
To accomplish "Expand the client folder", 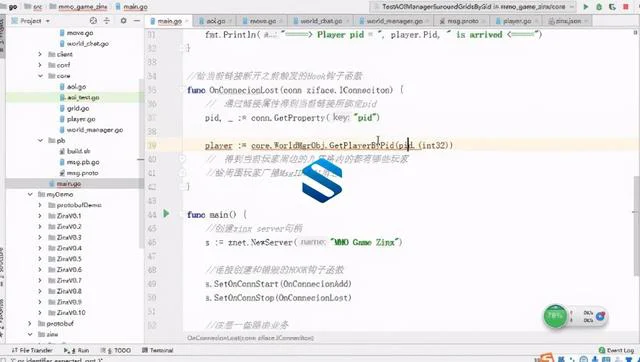I will tap(40, 54).
